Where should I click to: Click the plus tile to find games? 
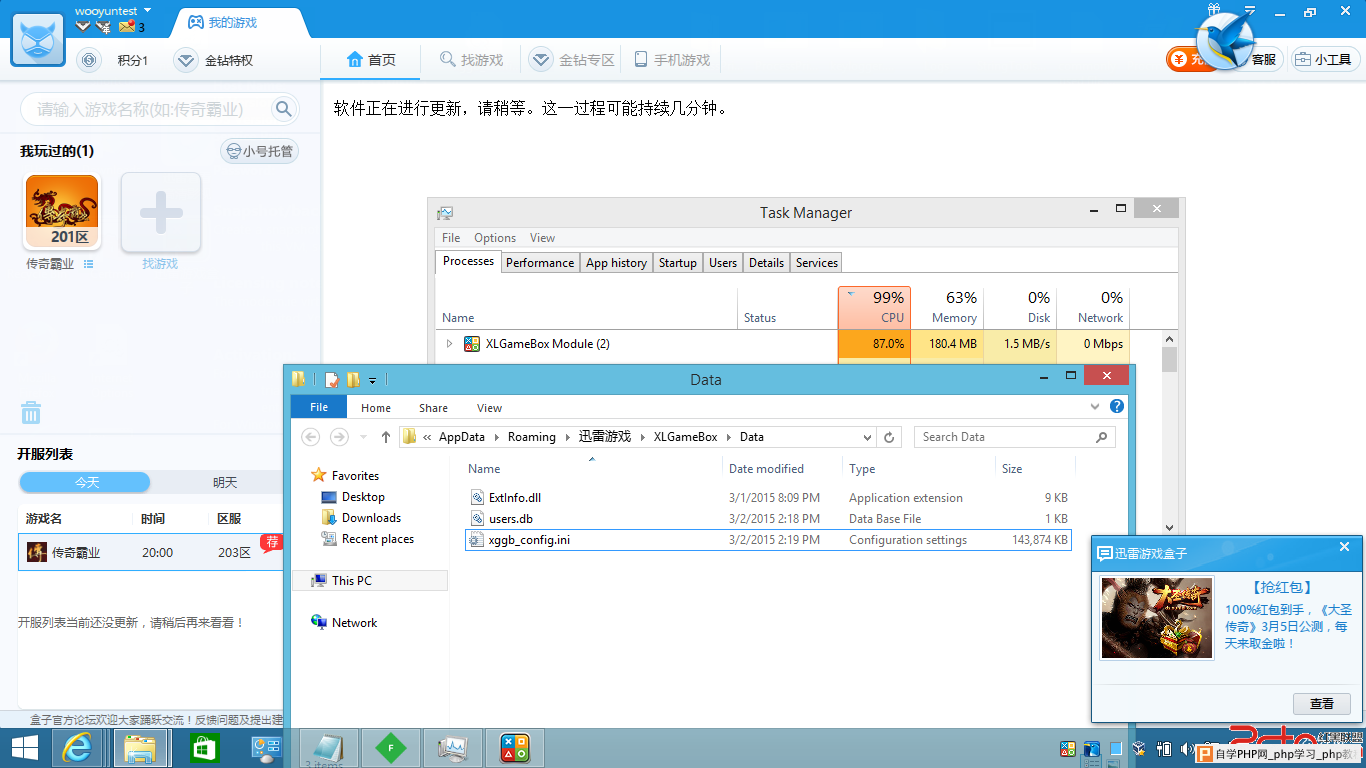(x=161, y=212)
